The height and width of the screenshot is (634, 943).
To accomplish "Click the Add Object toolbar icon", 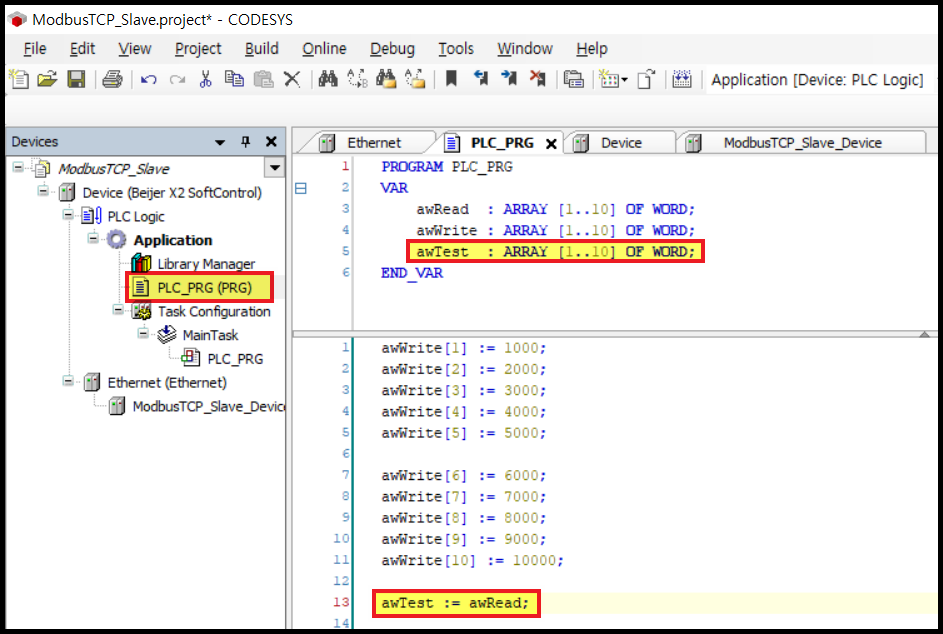I will tap(609, 79).
